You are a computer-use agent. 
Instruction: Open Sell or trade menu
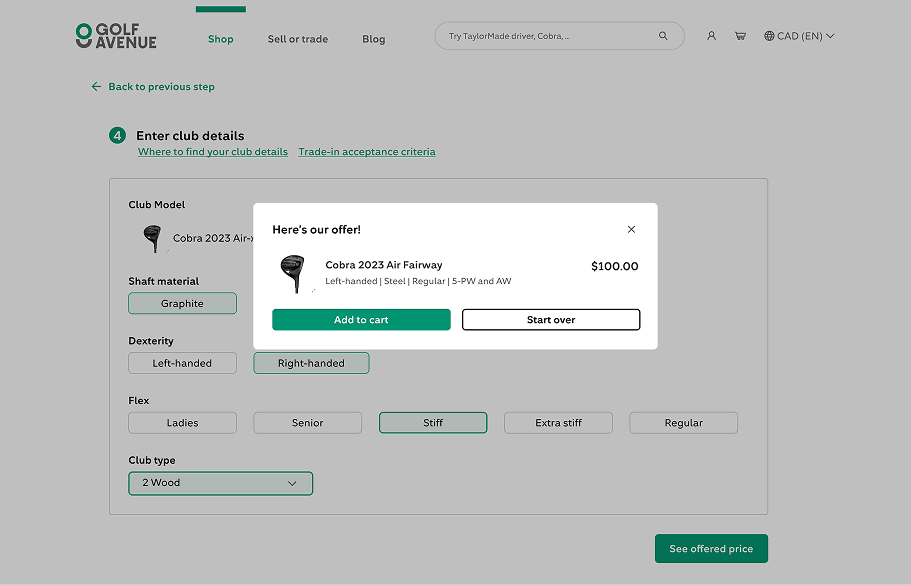coord(297,39)
